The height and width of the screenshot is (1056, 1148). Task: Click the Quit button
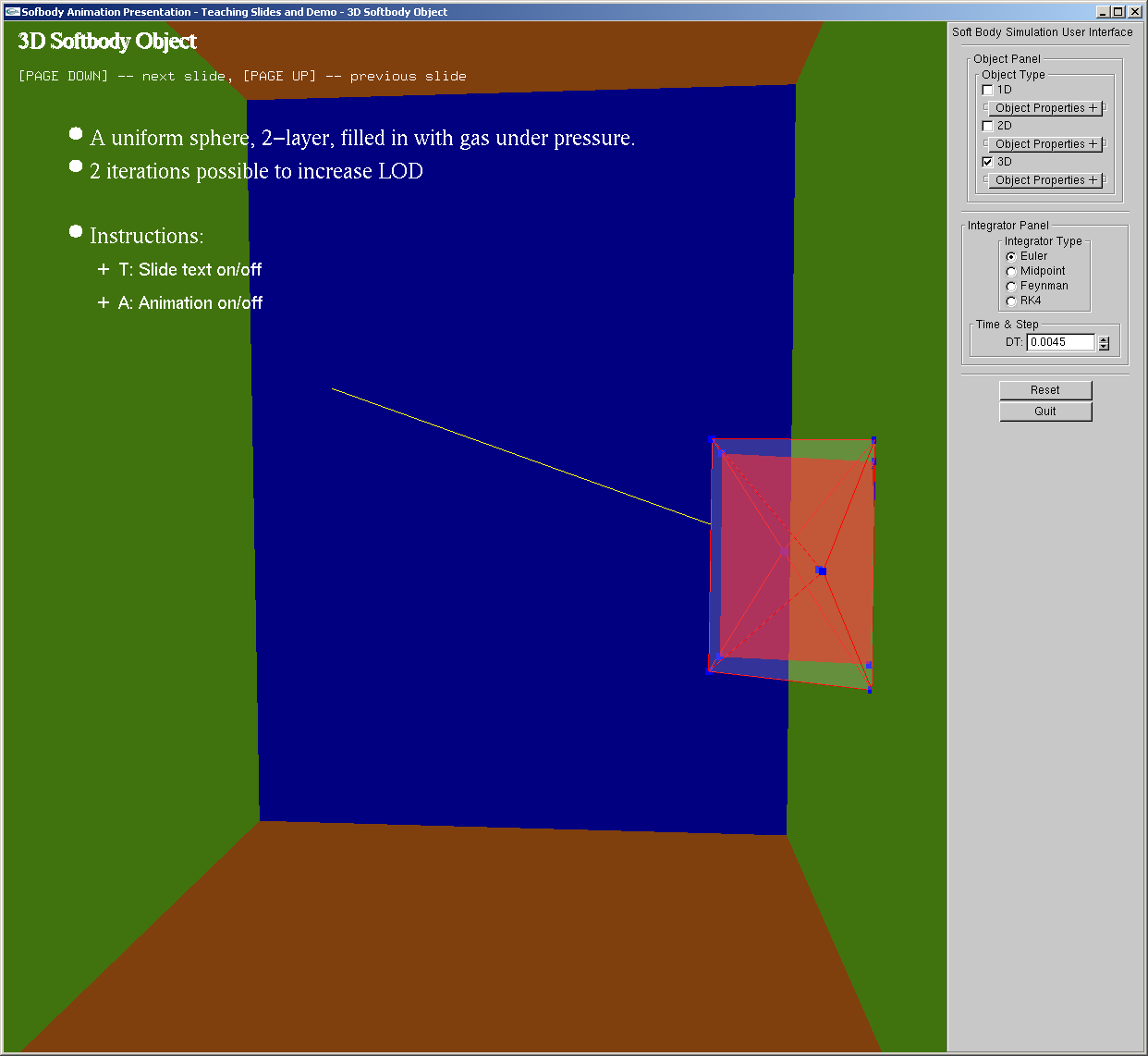(x=1045, y=411)
